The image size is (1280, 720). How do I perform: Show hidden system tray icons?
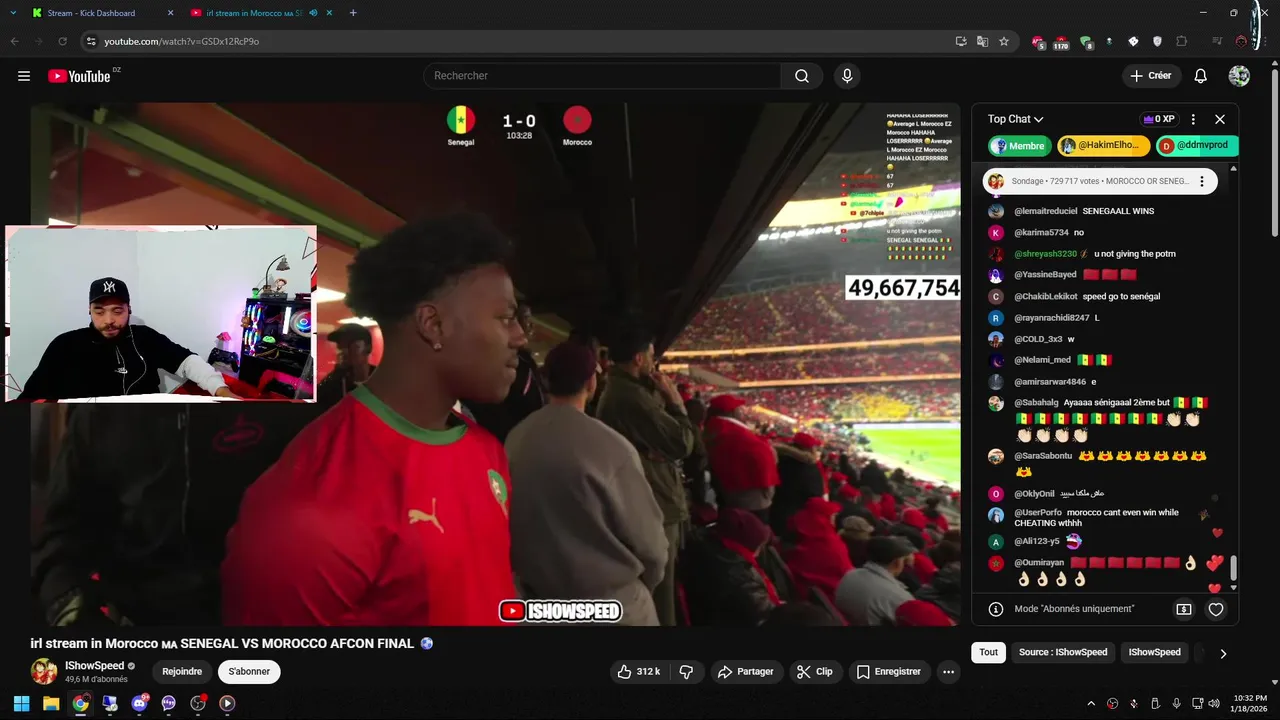tap(1091, 703)
